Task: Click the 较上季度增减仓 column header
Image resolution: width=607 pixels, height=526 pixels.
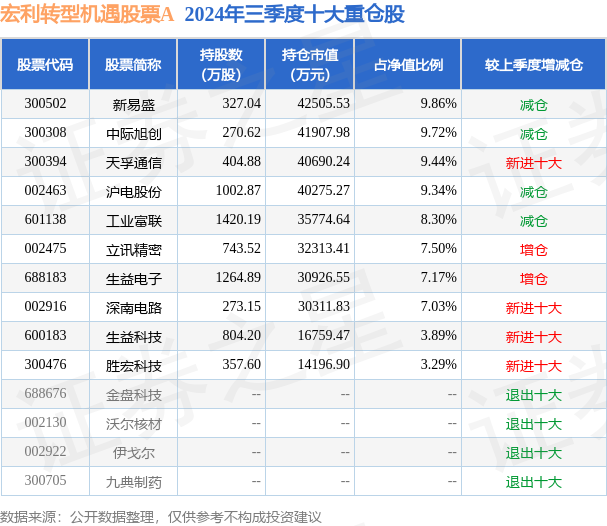Action: [x=533, y=65]
